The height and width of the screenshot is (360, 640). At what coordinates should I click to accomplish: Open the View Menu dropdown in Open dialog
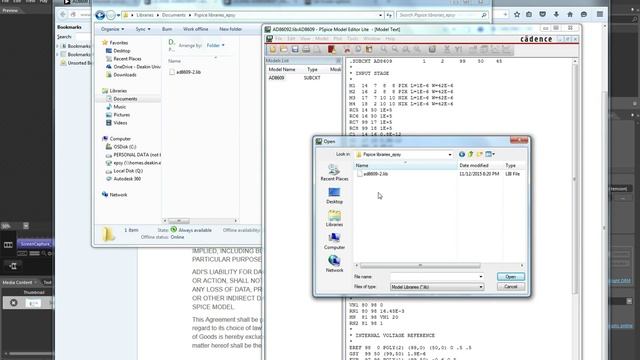click(x=490, y=154)
